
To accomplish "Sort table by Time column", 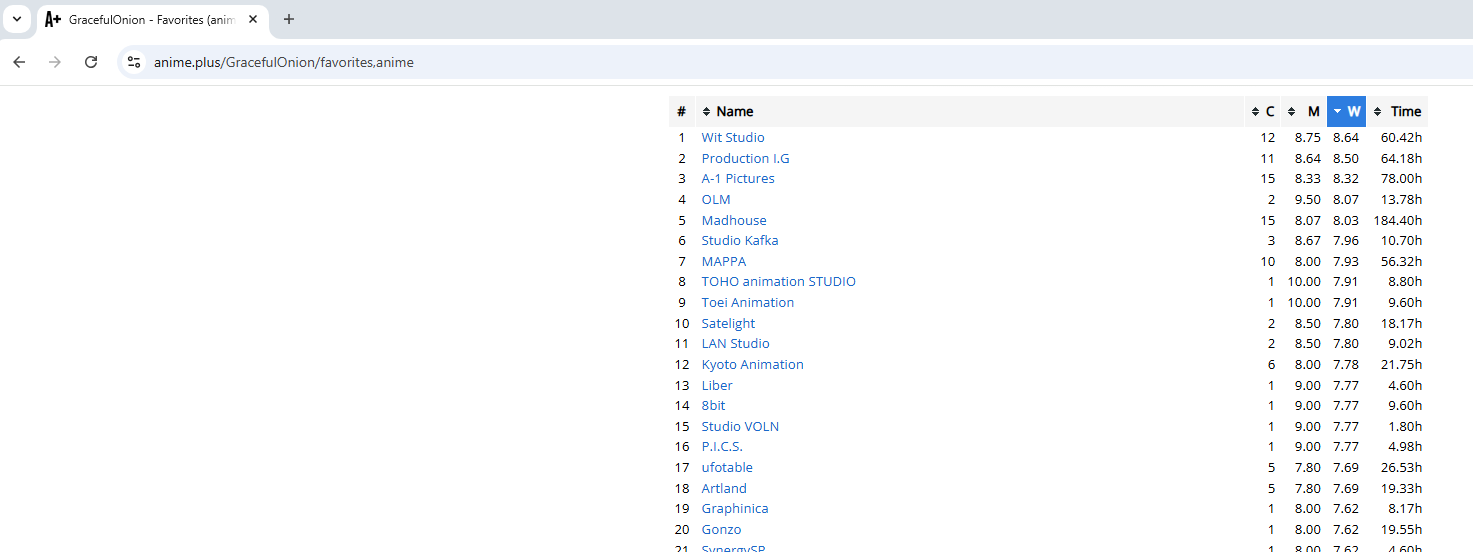I will pyautogui.click(x=1397, y=111).
